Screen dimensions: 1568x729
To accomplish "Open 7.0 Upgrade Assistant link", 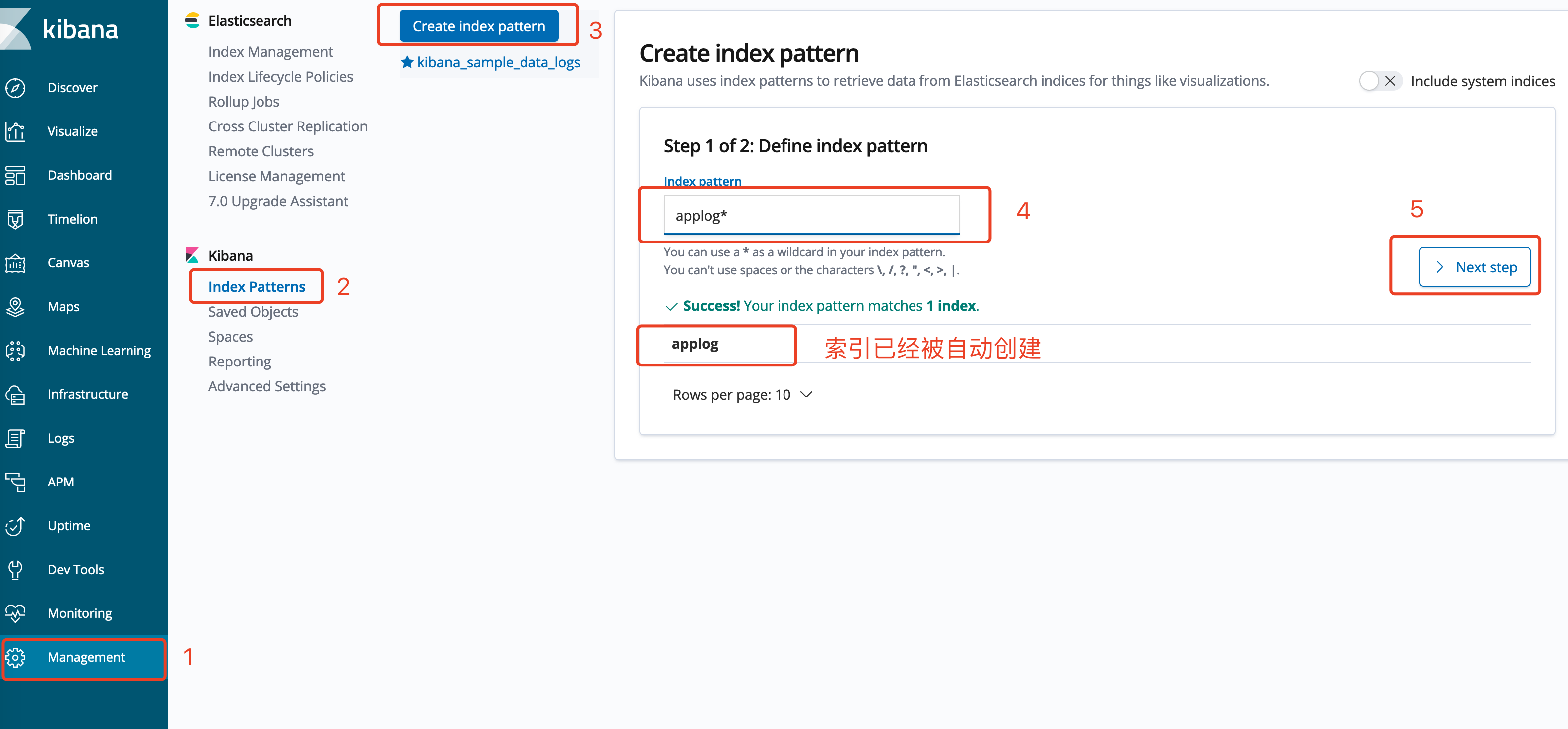I will pyautogui.click(x=278, y=201).
